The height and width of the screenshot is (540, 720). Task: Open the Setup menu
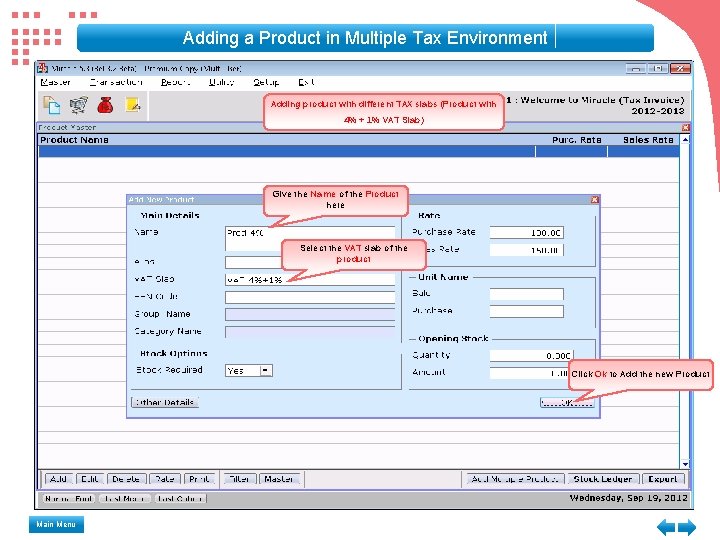click(x=266, y=82)
